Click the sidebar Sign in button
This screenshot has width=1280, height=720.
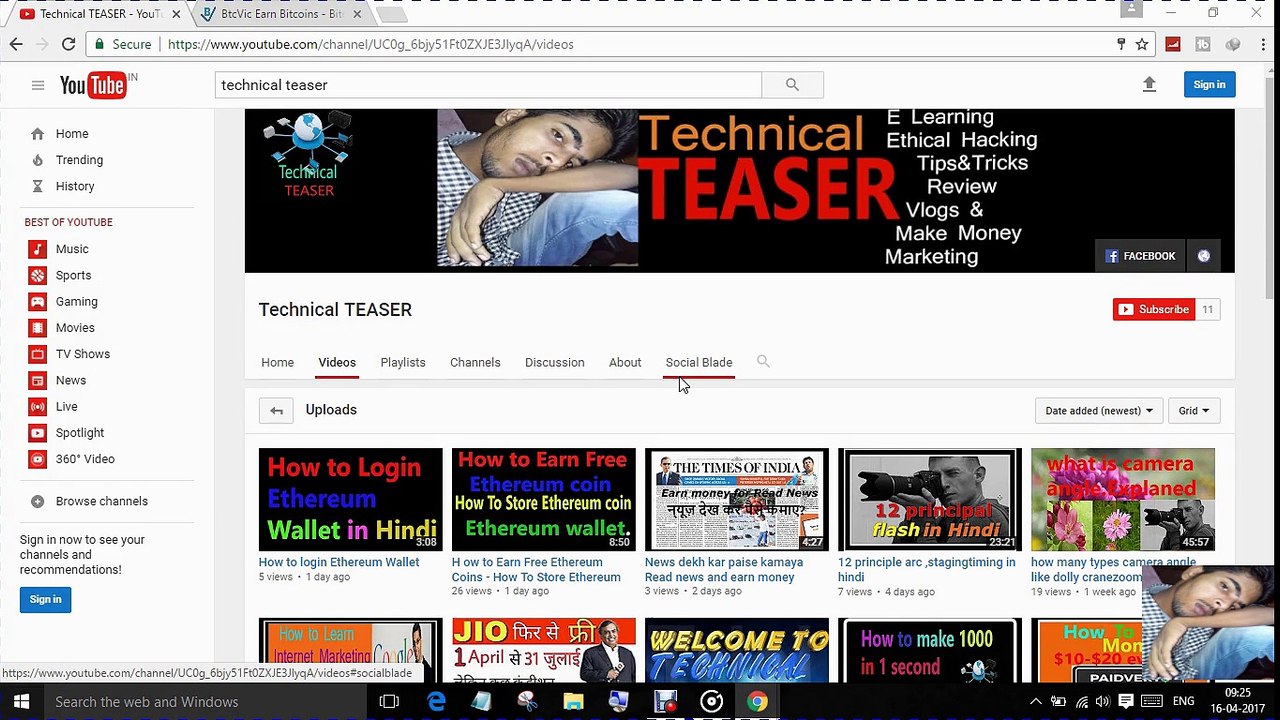pos(45,599)
